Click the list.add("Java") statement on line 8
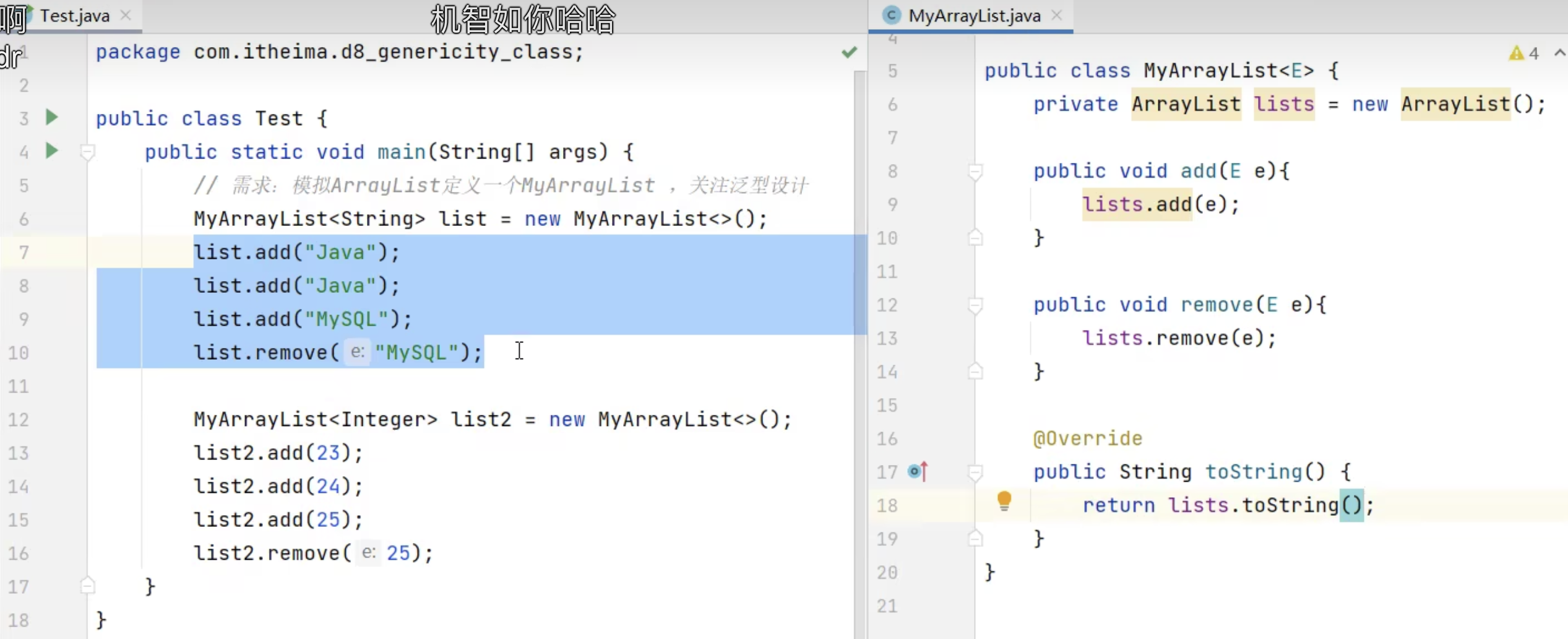 click(x=297, y=285)
